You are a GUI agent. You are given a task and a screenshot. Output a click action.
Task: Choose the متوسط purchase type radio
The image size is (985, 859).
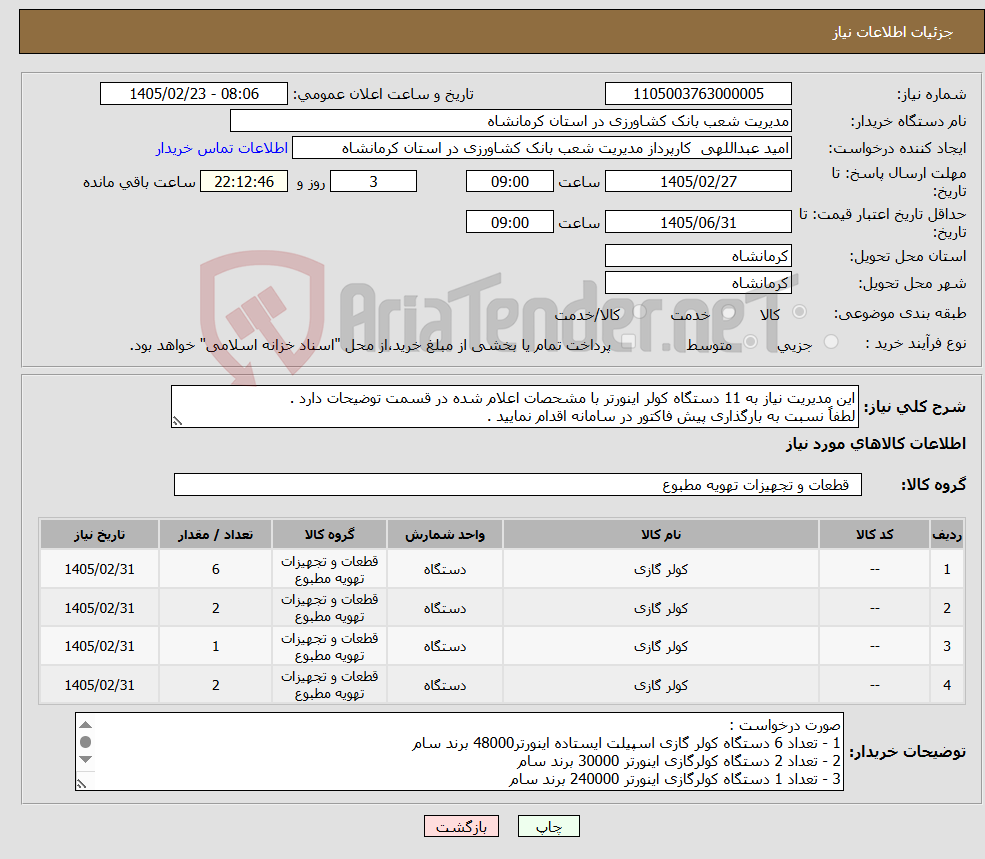(x=751, y=342)
